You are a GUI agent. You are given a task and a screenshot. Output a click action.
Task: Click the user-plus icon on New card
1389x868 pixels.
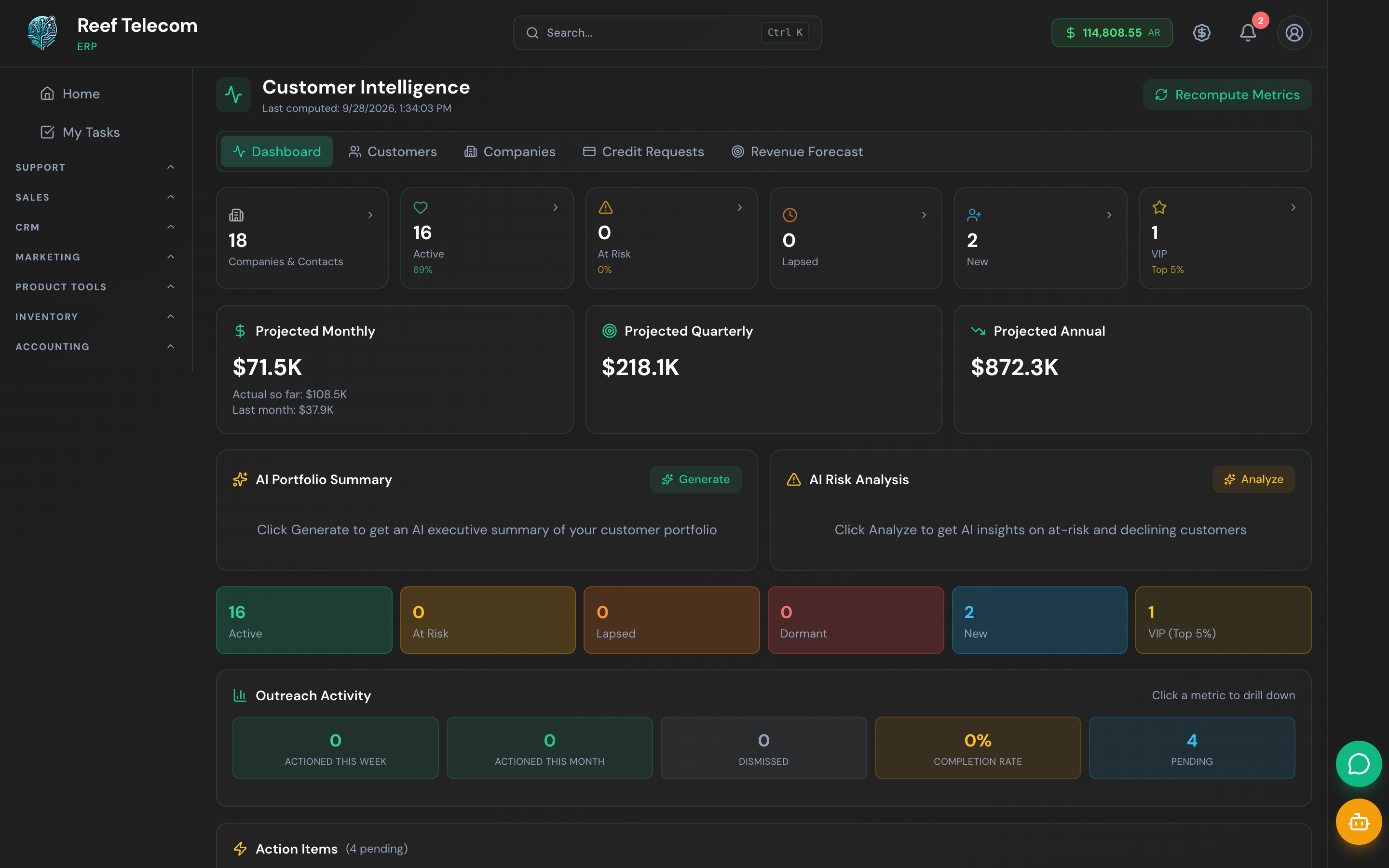click(974, 215)
